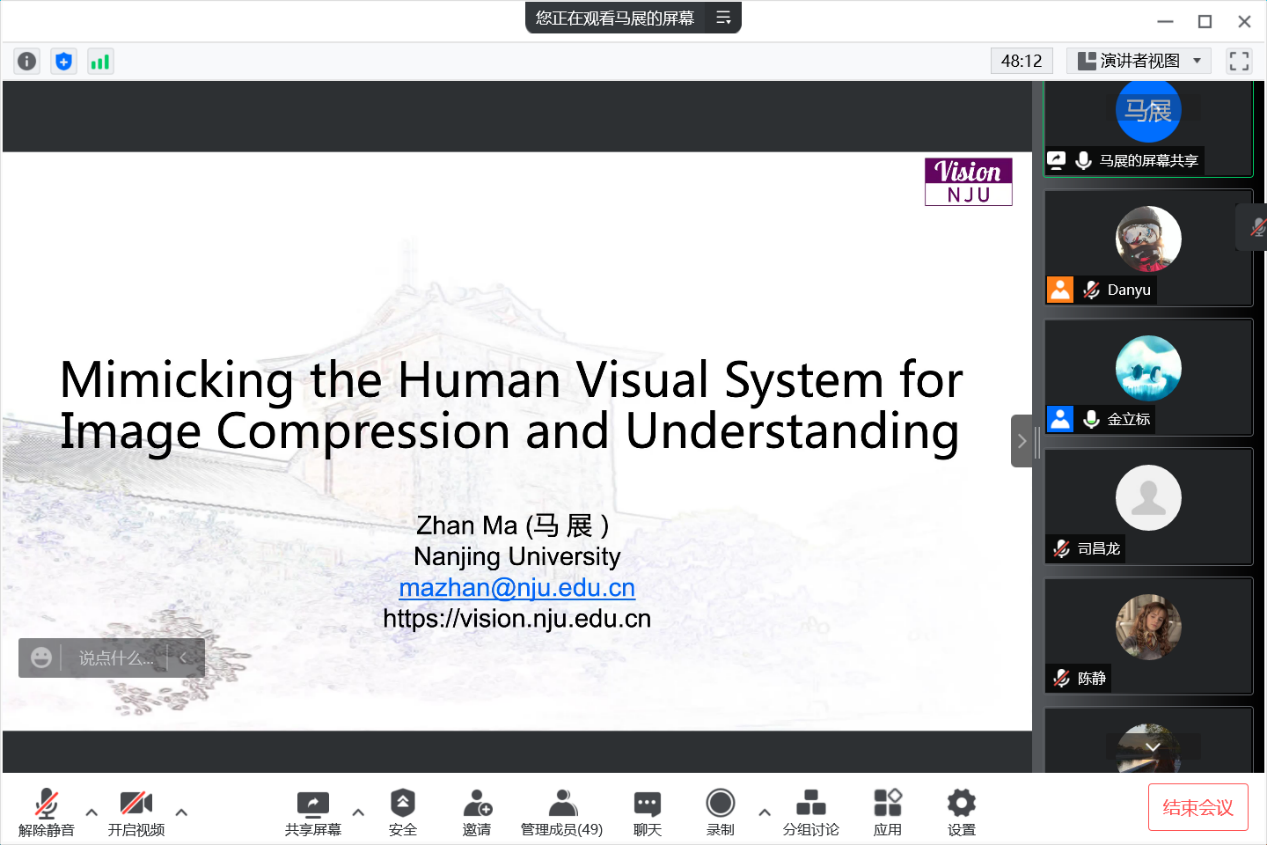Click the 说点什么 message input field
The width and height of the screenshot is (1267, 845).
coord(116,658)
